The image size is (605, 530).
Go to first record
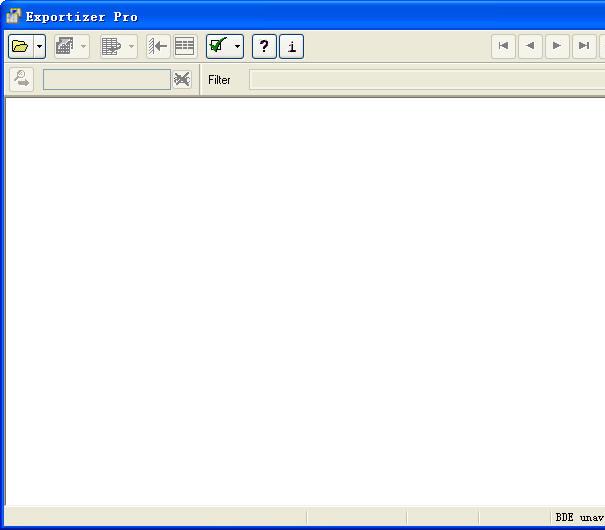point(503,46)
